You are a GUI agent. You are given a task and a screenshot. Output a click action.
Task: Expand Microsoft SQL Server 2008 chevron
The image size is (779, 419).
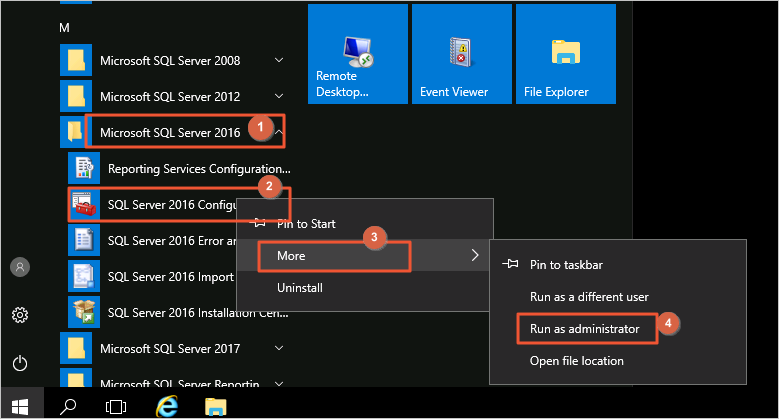(279, 60)
